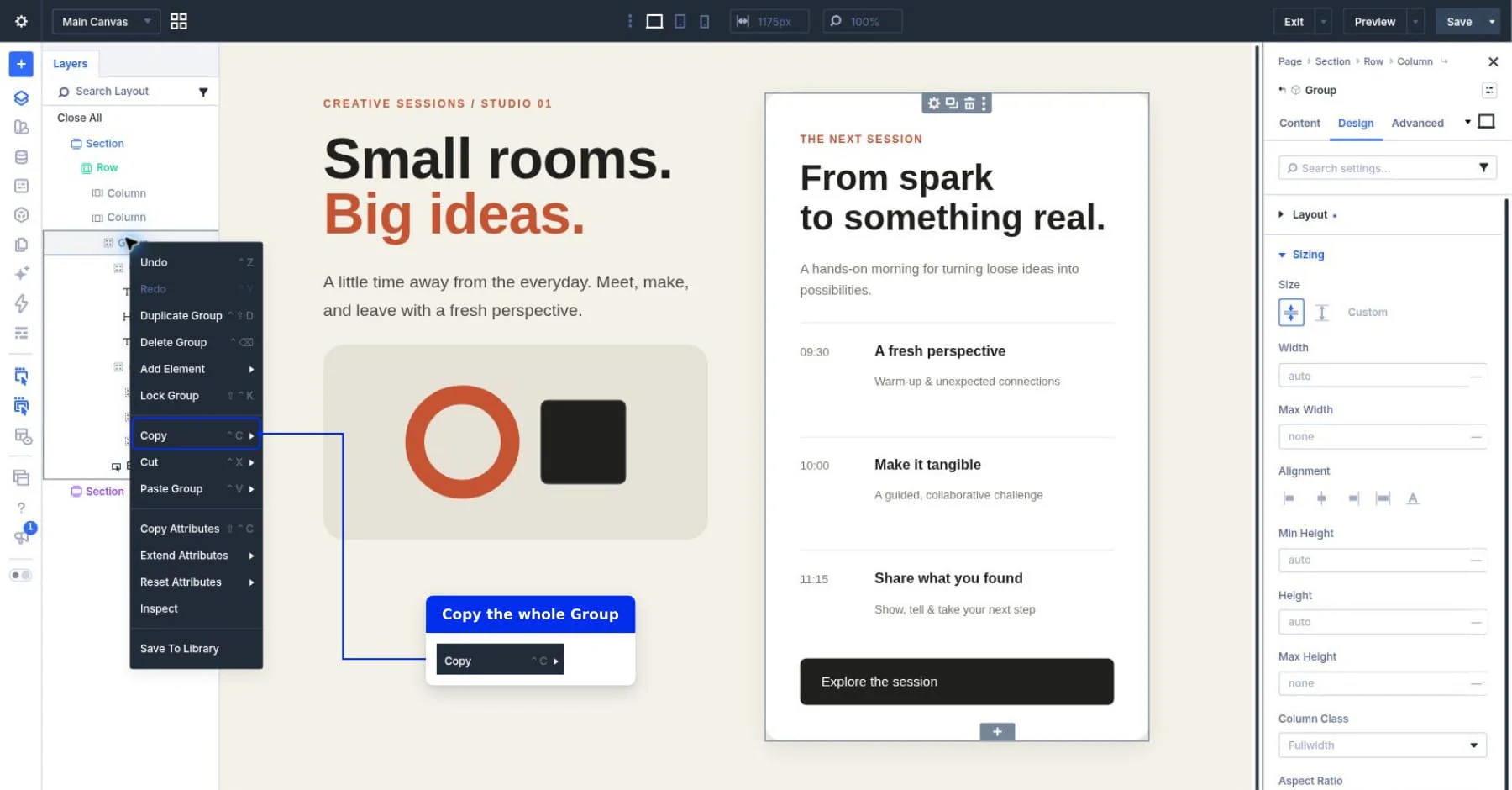1512x790 pixels.
Task: Click the trash icon on canvas card toolbar
Action: (x=969, y=103)
